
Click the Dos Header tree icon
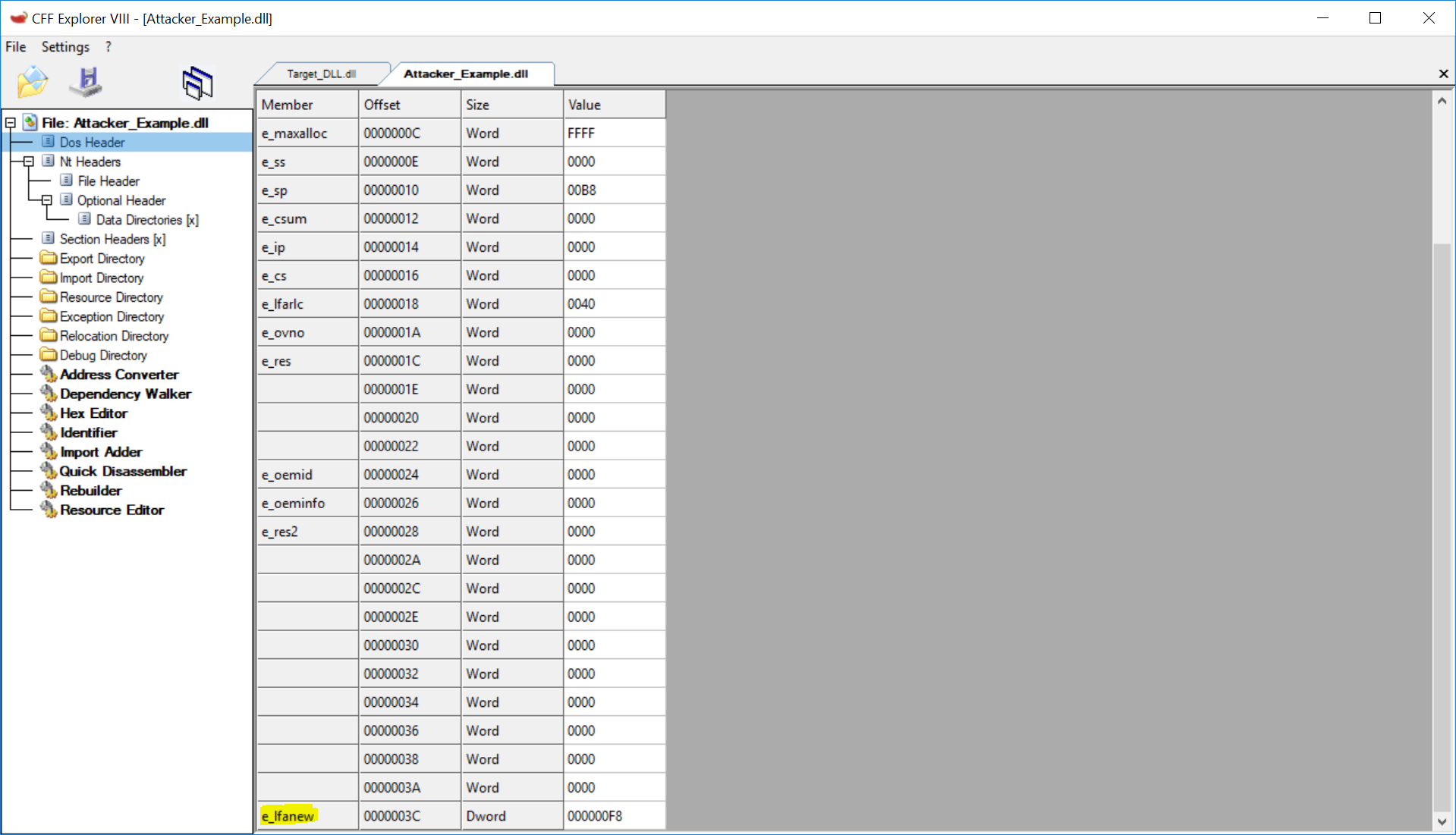point(49,142)
